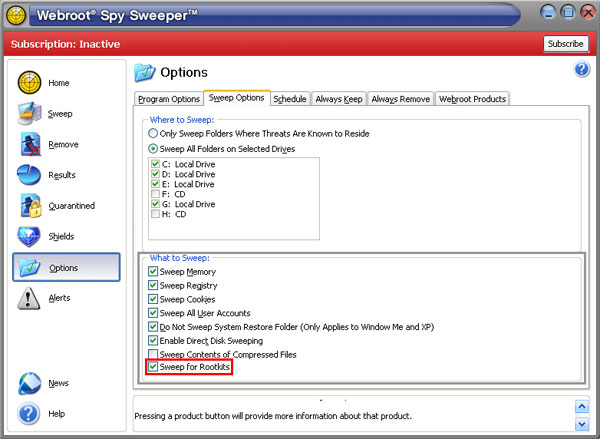The height and width of the screenshot is (439, 600).
Task: Click the Alerts label in the sidebar
Action: pyautogui.click(x=59, y=298)
